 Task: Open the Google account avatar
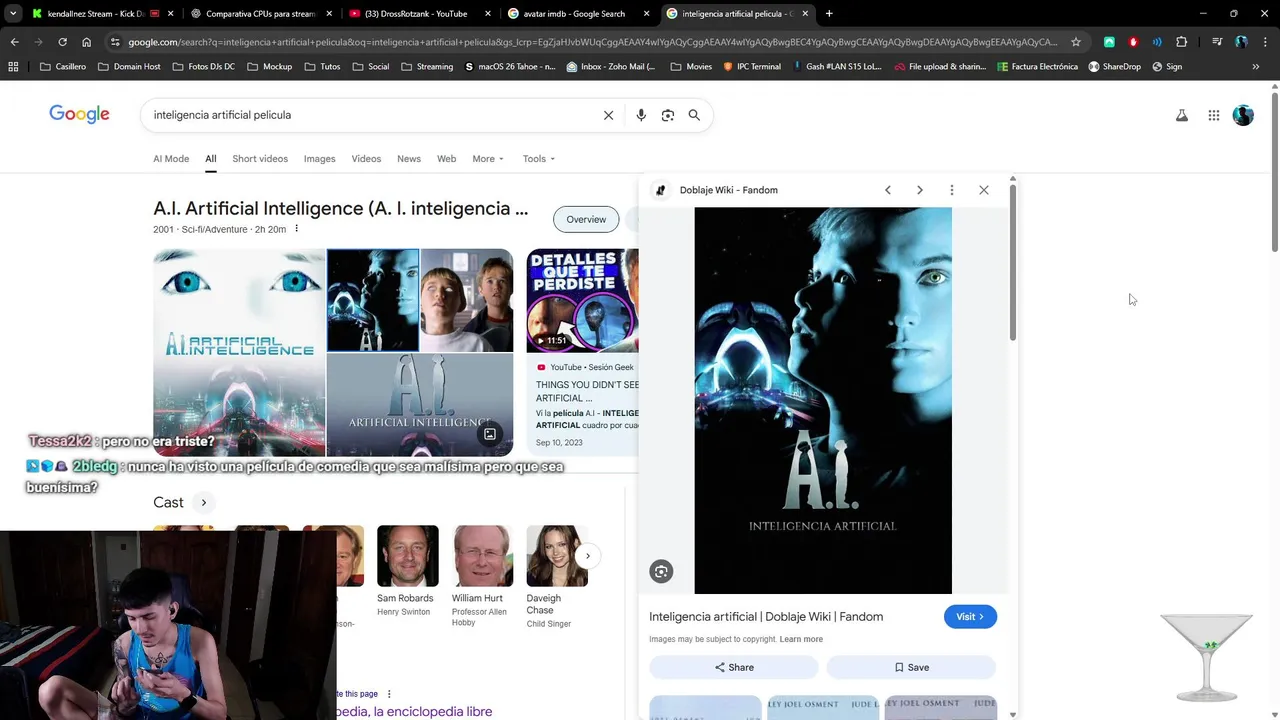tap(1243, 115)
